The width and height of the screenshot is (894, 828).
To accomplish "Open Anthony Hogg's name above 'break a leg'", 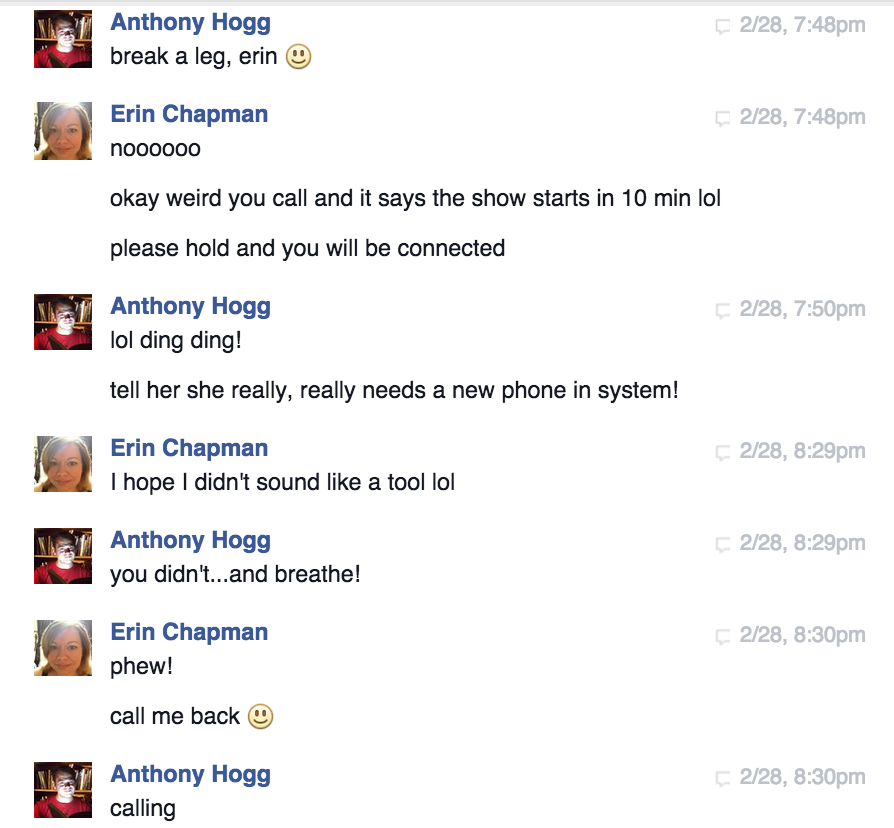I will click(x=190, y=22).
